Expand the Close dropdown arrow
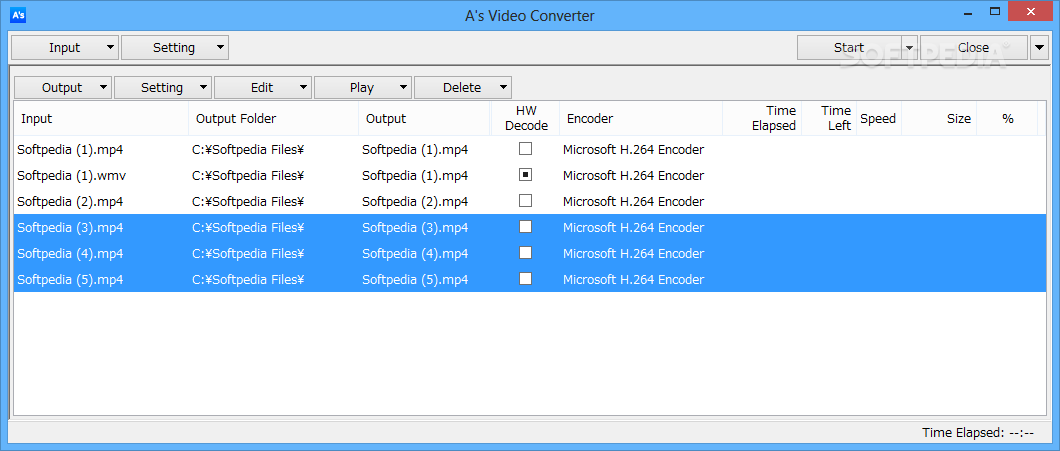Image resolution: width=1060 pixels, height=451 pixels. click(x=1040, y=47)
